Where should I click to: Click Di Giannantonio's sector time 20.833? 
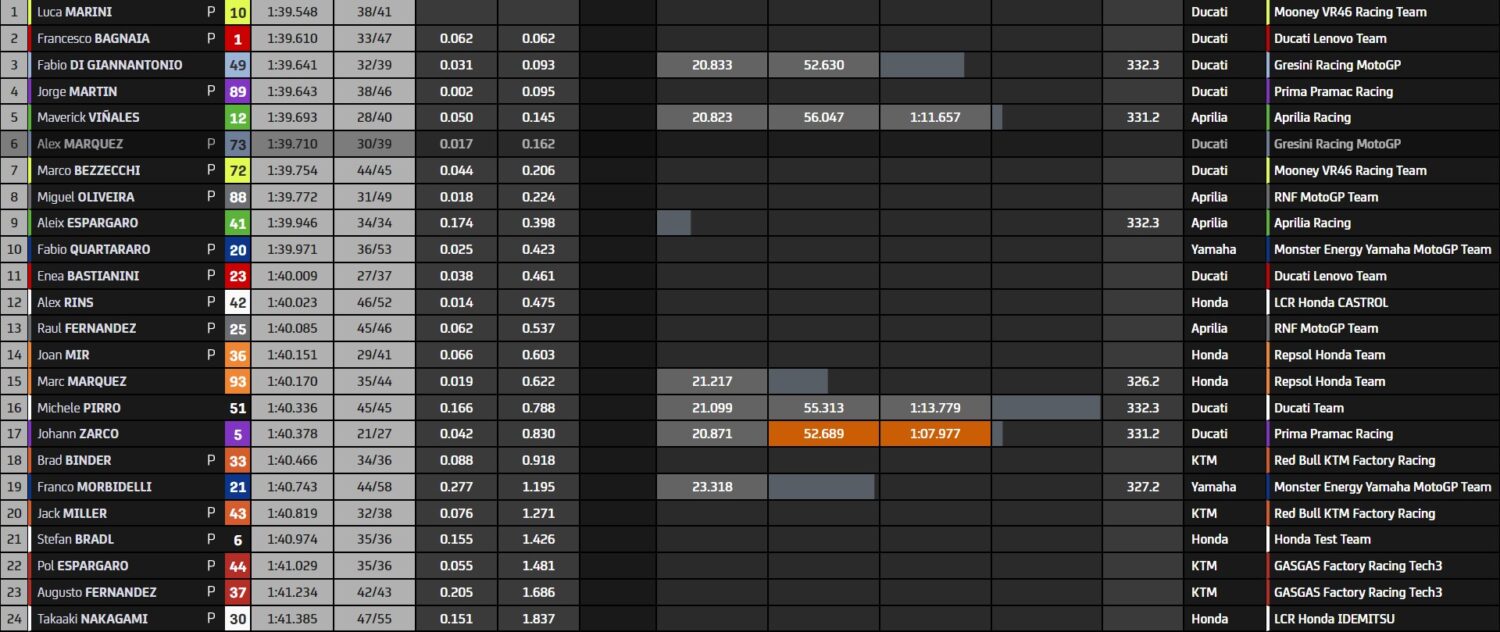(712, 65)
